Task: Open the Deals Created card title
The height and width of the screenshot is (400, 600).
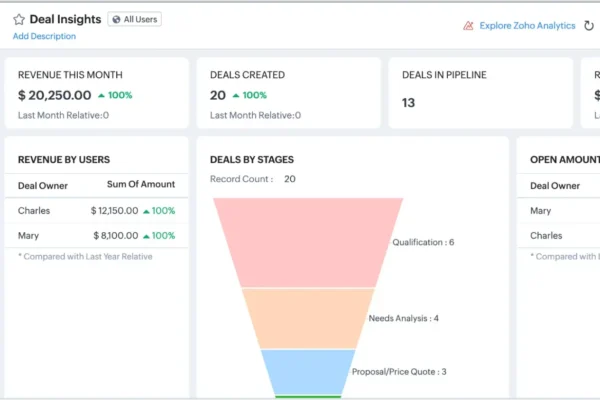Action: [x=248, y=75]
